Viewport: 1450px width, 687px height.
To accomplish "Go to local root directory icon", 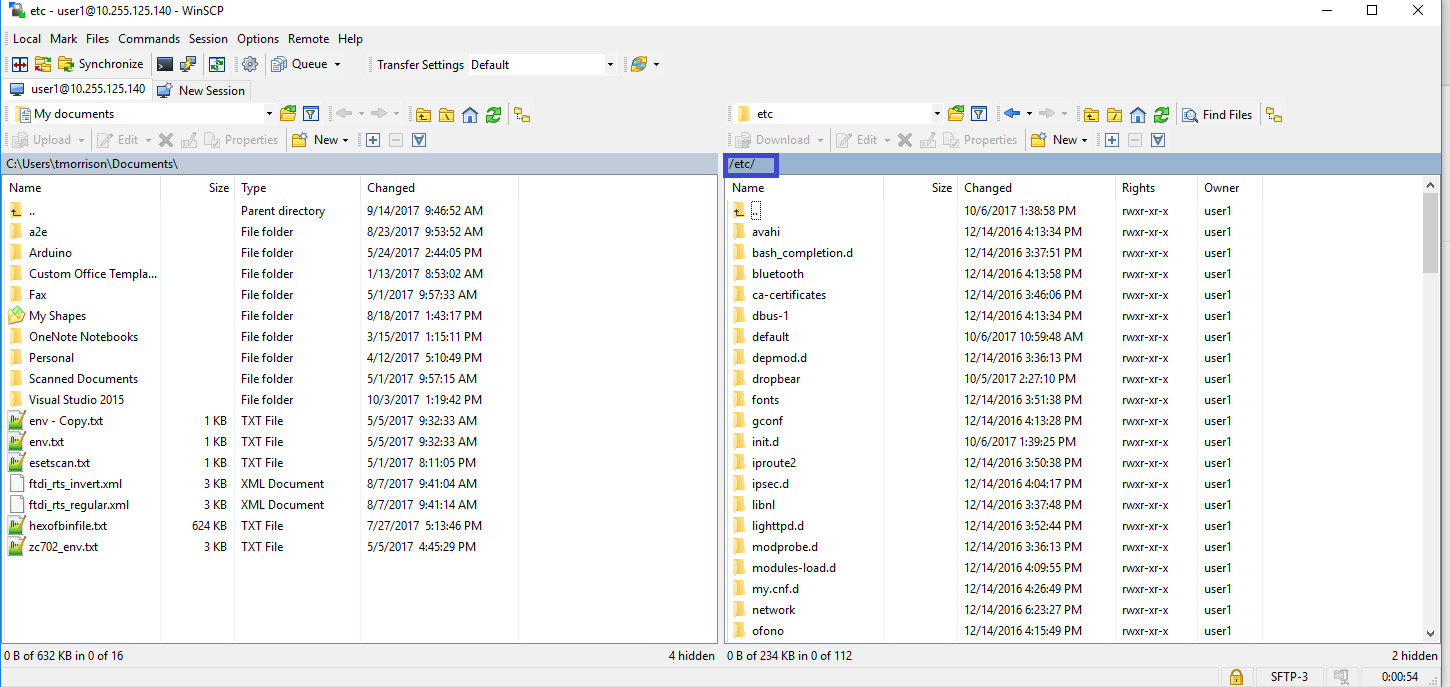I will click(447, 114).
